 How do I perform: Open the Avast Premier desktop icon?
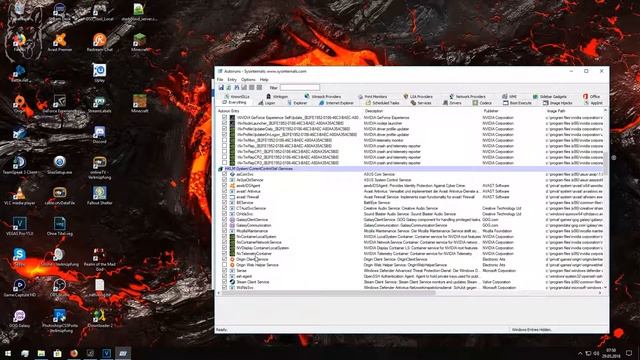(60, 42)
